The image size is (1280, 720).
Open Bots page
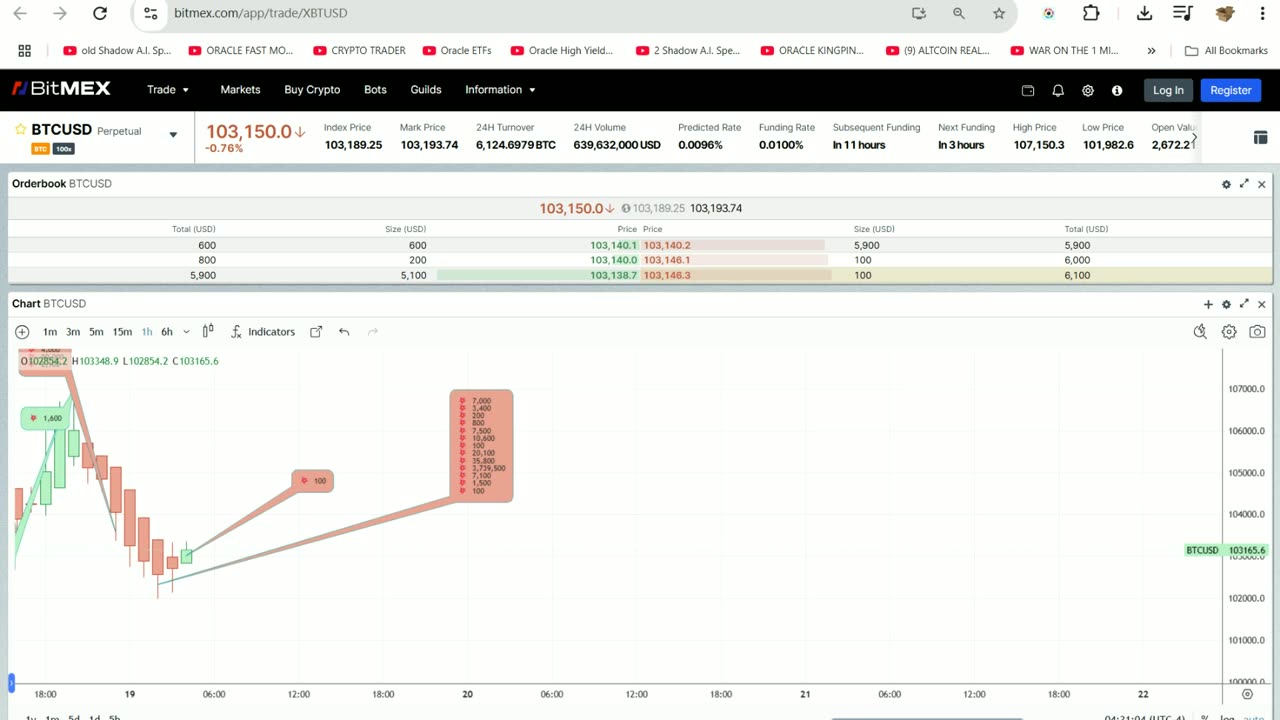click(375, 90)
